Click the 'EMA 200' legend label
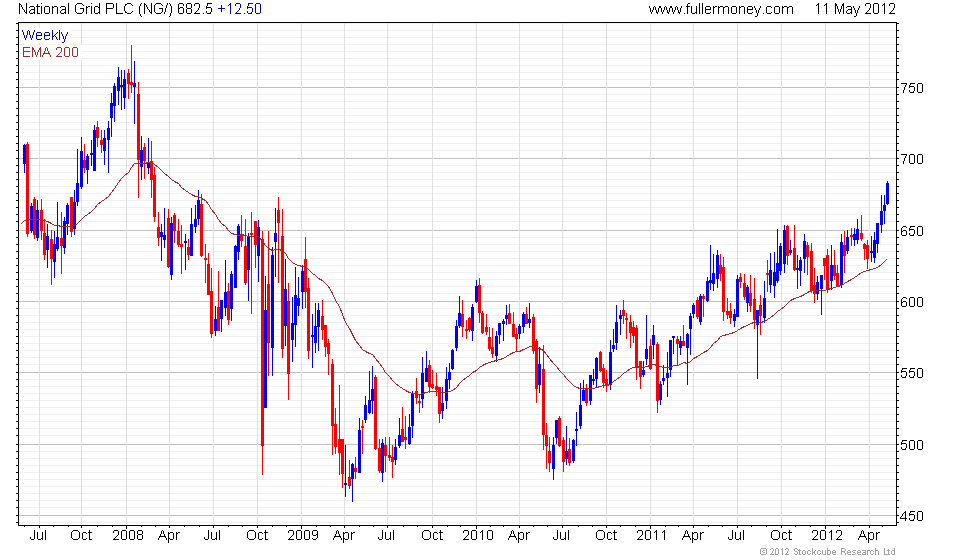Image resolution: width=980 pixels, height=560 pixels. pyautogui.click(x=50, y=52)
